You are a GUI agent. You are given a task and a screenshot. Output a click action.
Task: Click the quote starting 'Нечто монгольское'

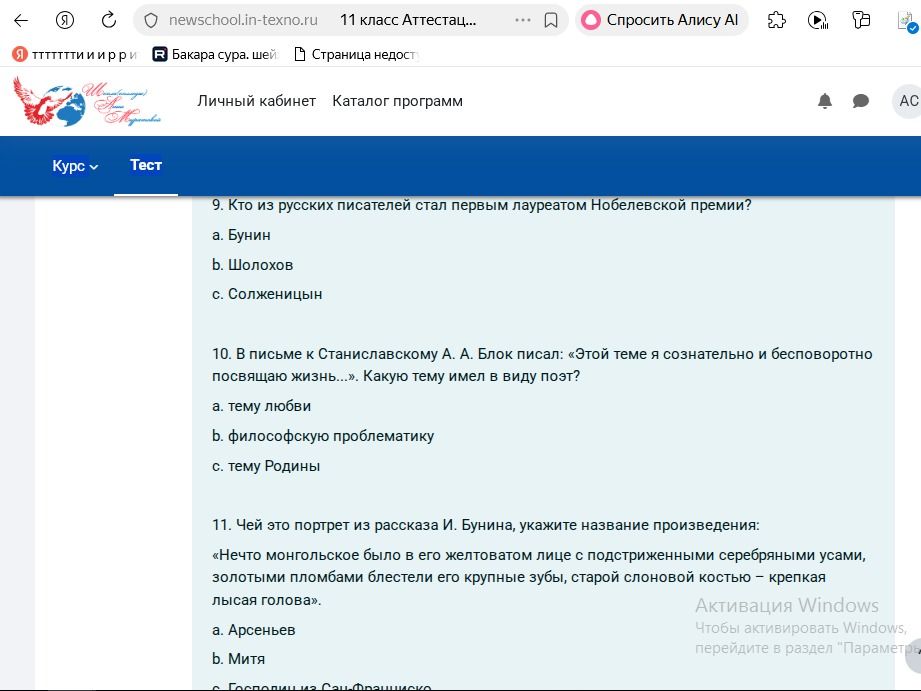point(539,578)
